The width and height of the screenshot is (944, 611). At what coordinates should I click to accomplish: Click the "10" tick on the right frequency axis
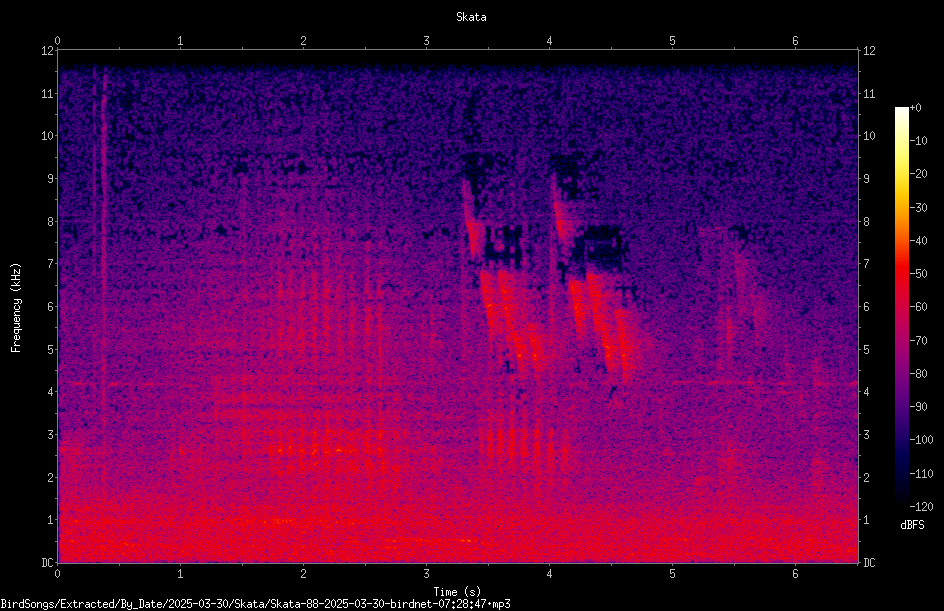[869, 136]
